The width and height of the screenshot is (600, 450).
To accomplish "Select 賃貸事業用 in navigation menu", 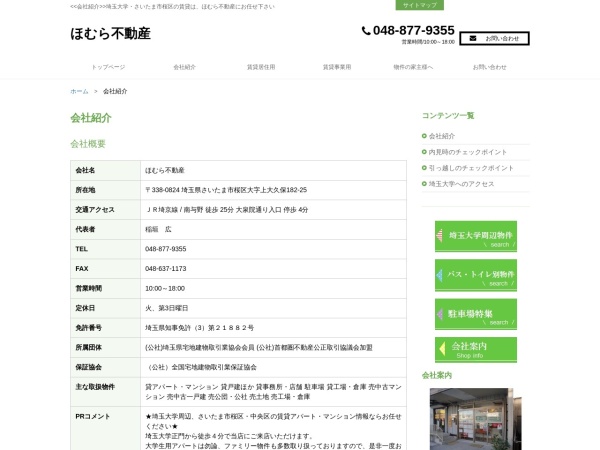I will click(337, 67).
